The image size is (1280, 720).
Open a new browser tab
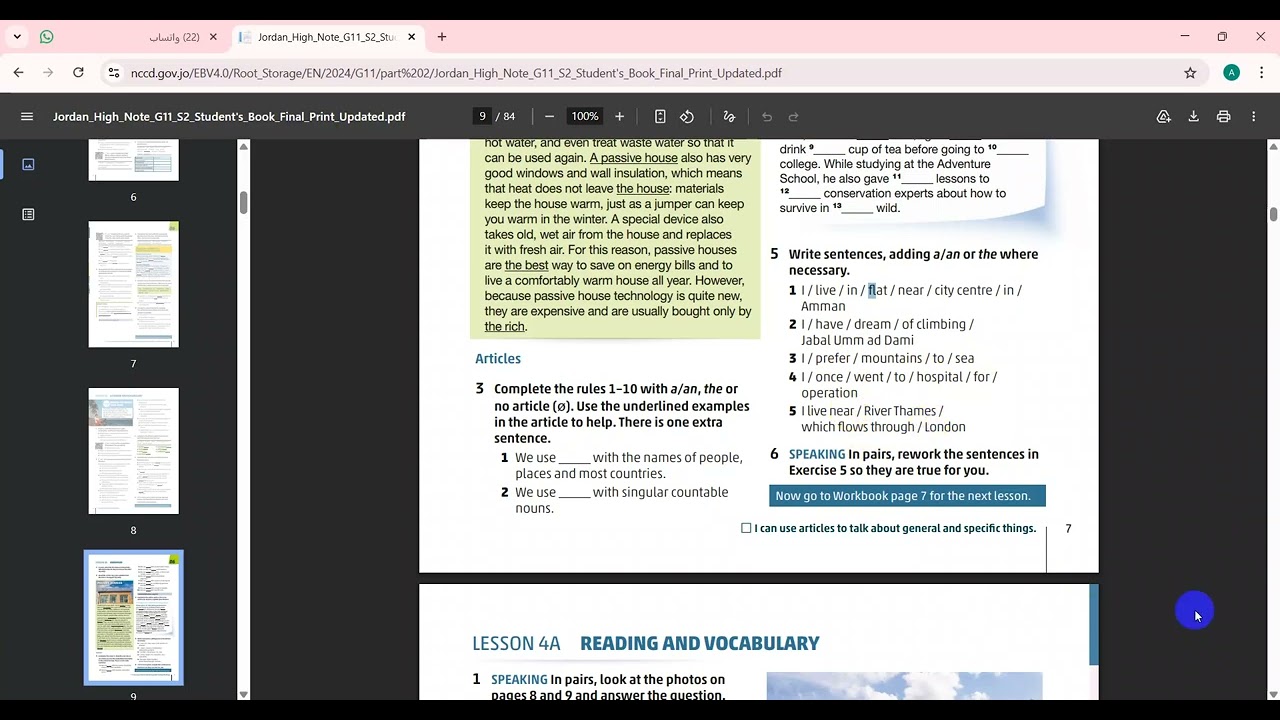(442, 37)
